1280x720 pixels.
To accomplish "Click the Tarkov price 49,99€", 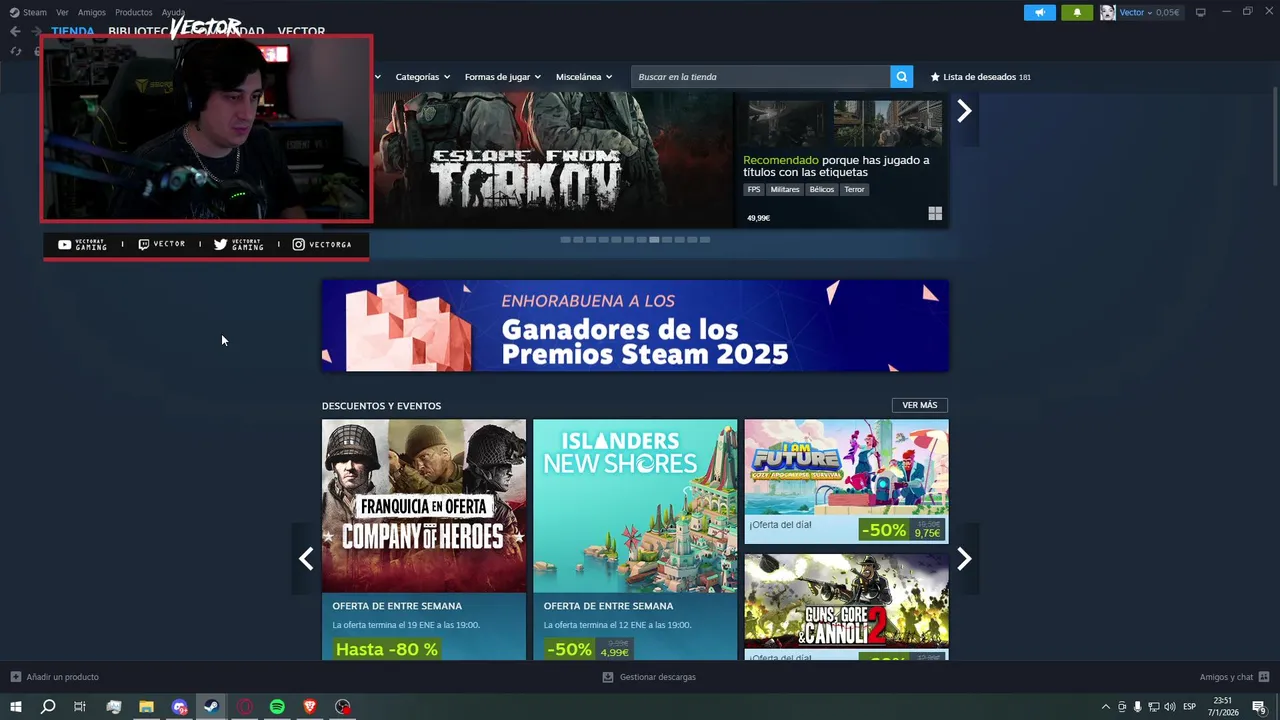I will tap(758, 218).
